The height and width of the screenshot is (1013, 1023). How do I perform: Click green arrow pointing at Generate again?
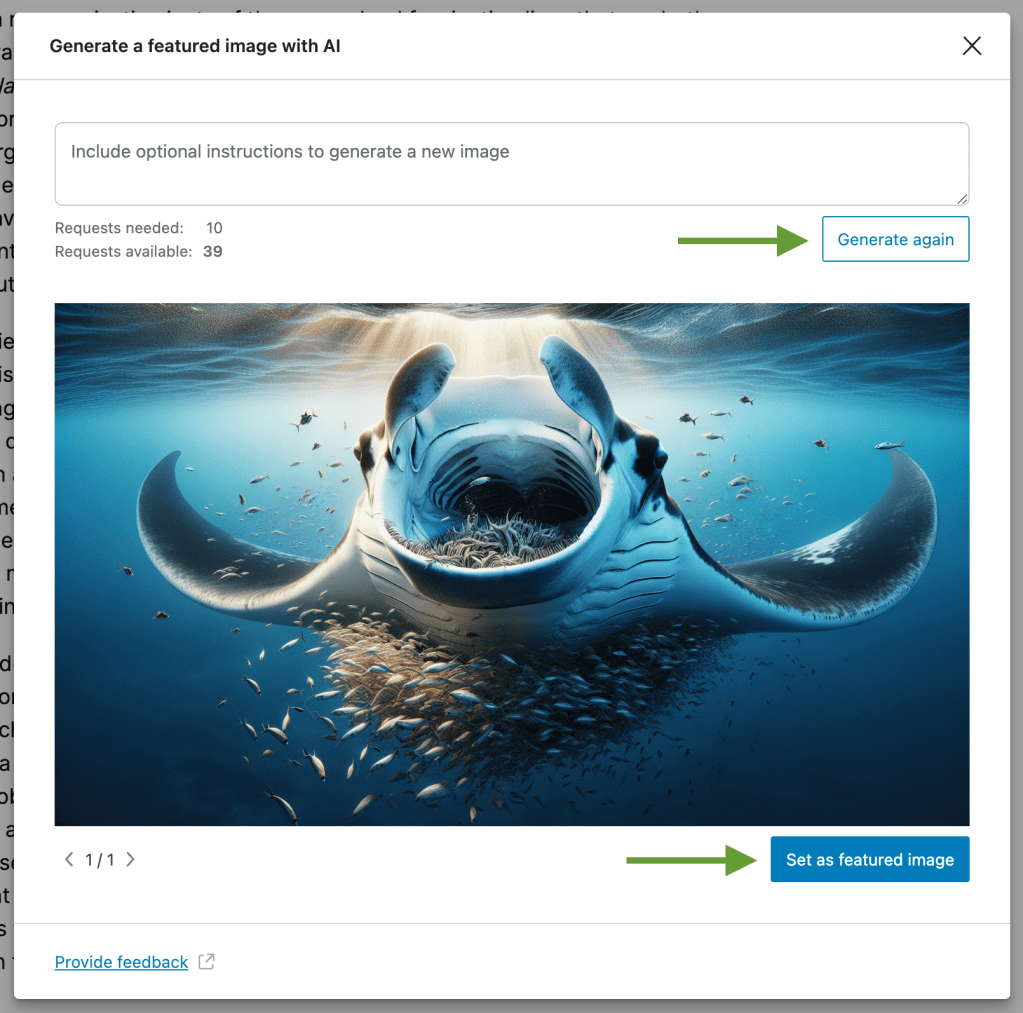point(742,240)
